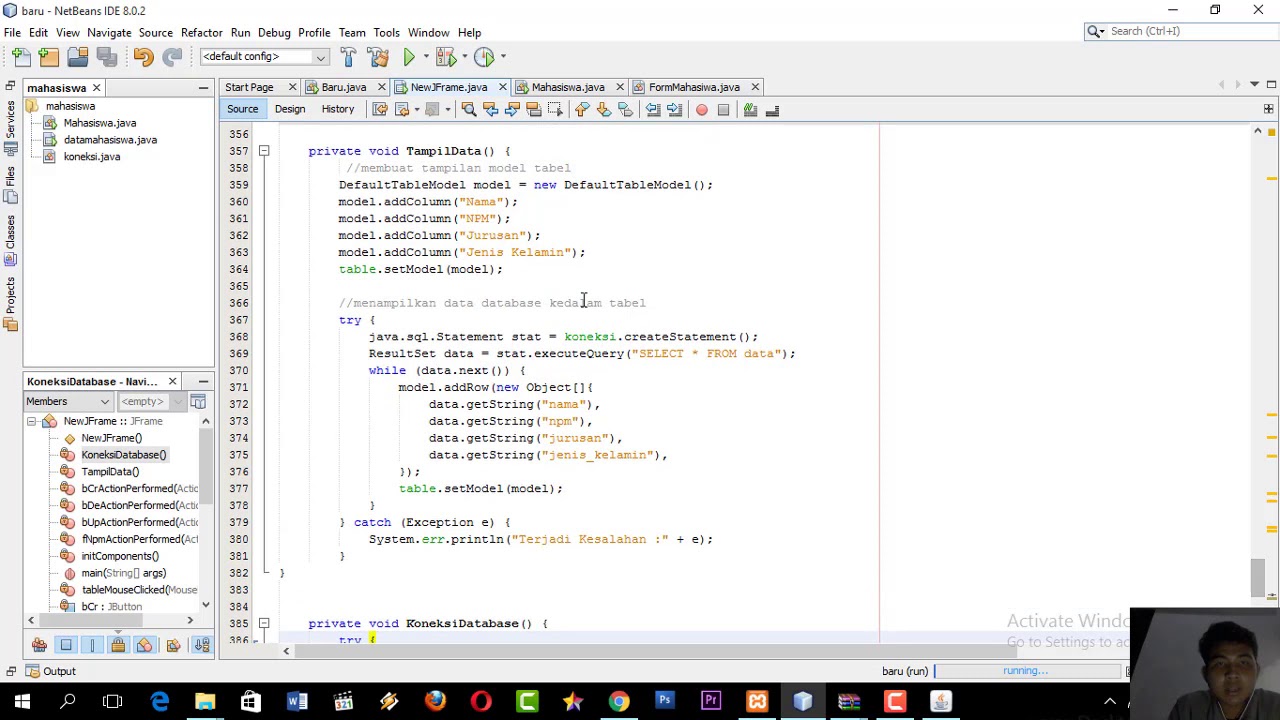Click the Build Project hammer icon
Viewport: 1280px width, 720px height.
348,57
